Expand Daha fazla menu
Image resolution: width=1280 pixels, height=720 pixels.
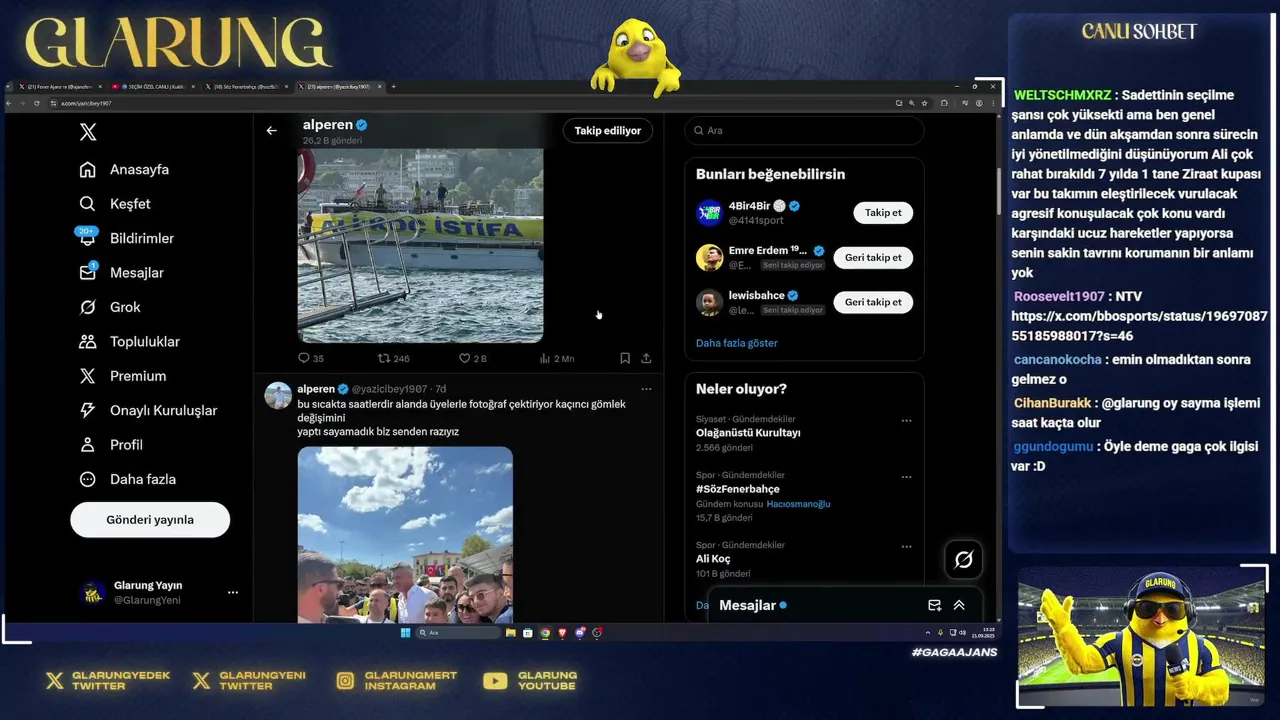[x=128, y=479]
